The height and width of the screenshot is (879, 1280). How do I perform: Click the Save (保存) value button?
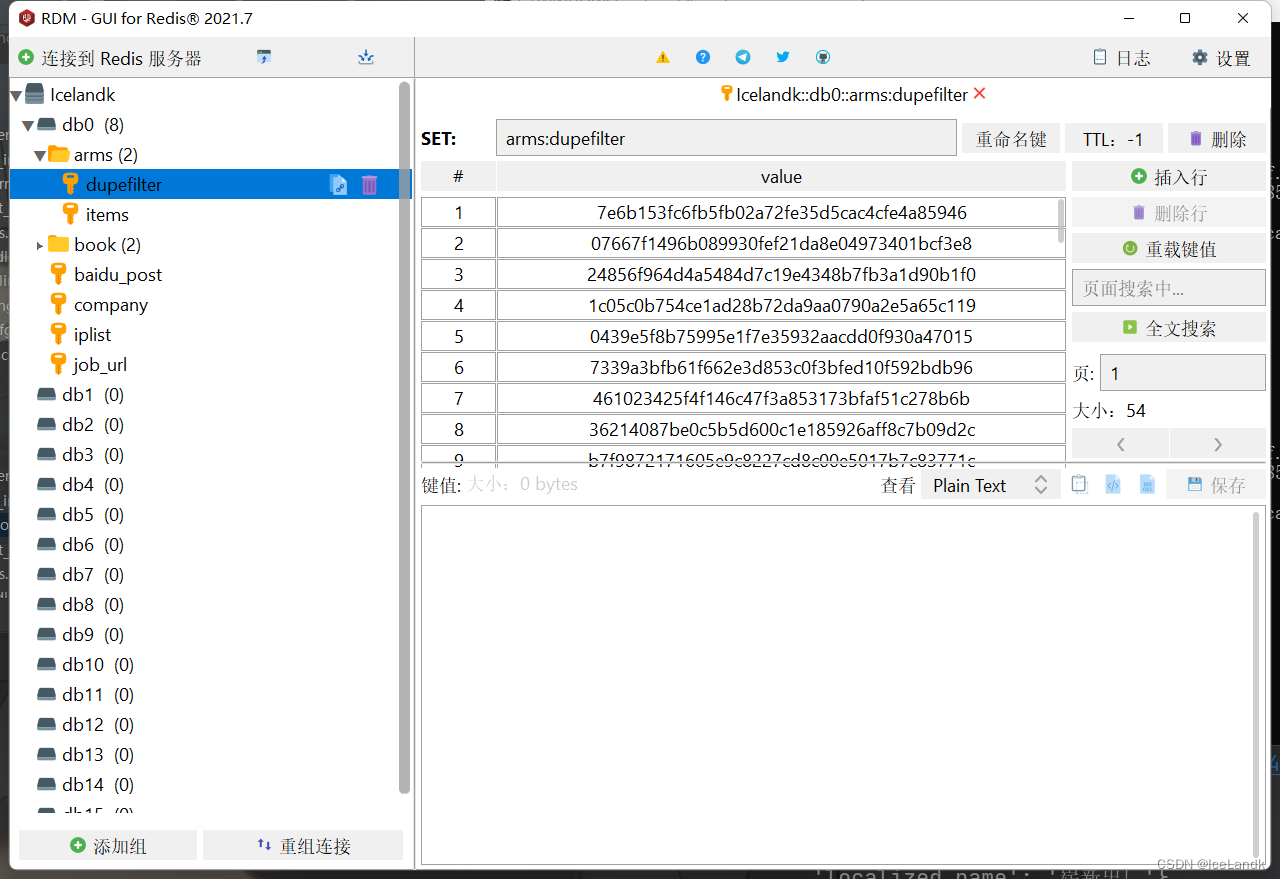click(x=1216, y=485)
